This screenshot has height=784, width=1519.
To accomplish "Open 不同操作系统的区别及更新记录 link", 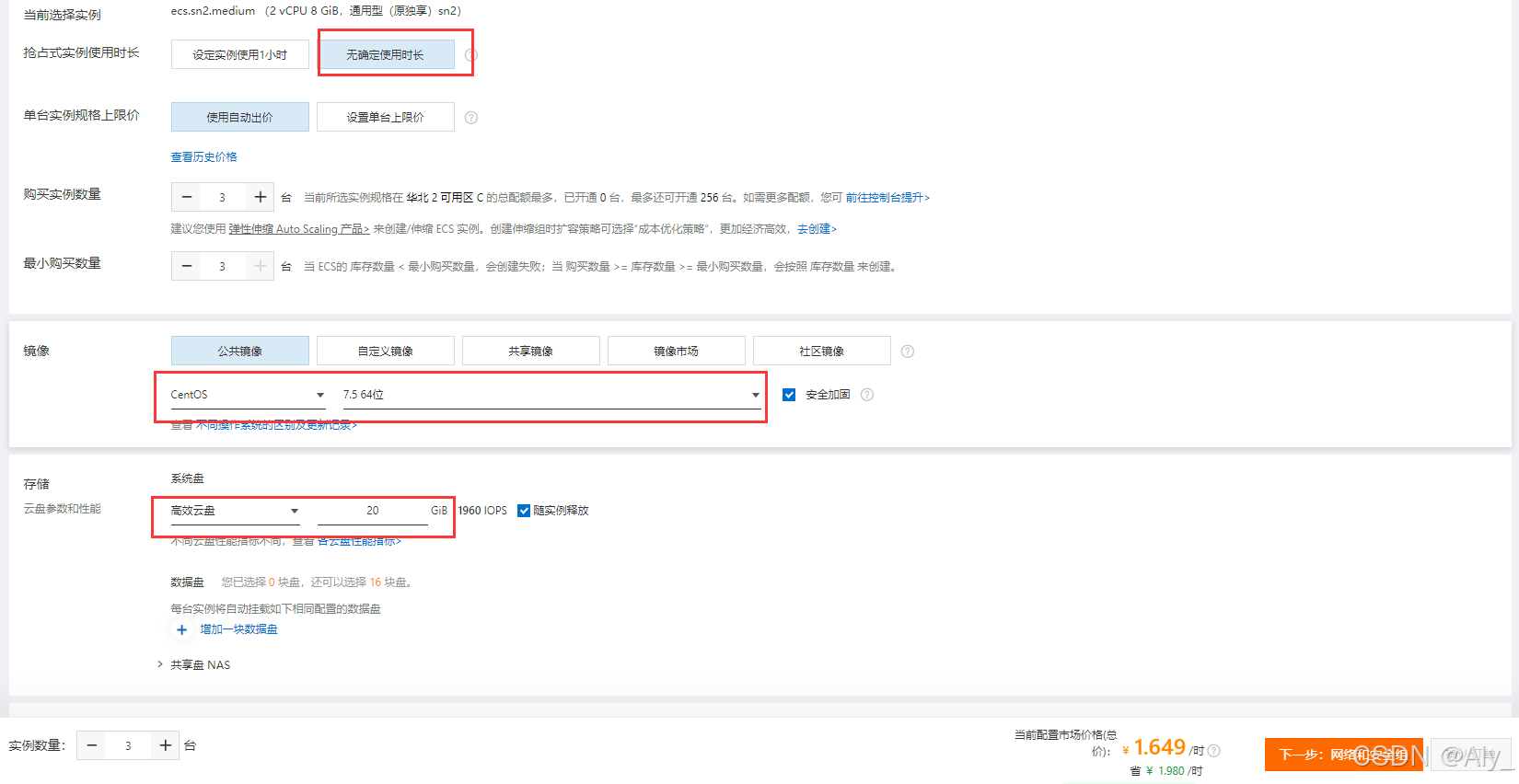I will point(276,425).
